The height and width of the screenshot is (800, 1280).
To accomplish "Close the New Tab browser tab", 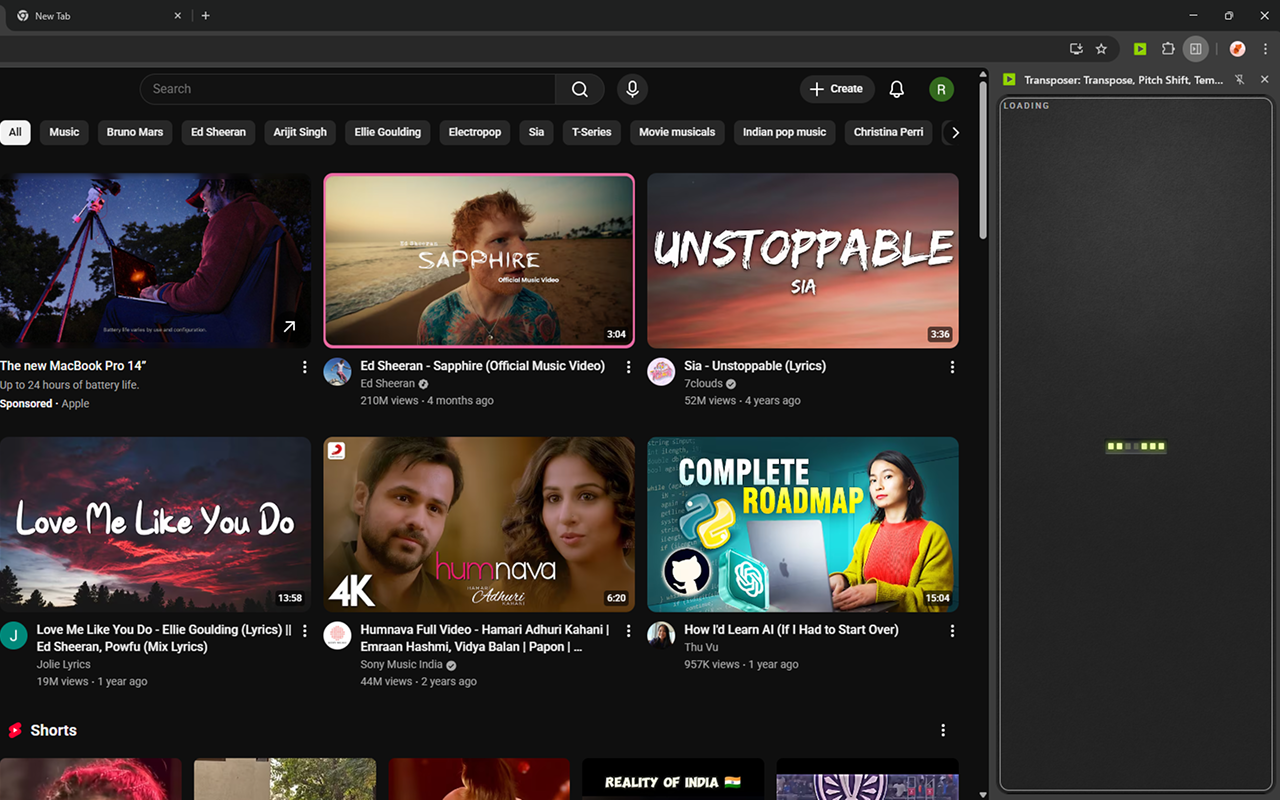I will (x=178, y=16).
